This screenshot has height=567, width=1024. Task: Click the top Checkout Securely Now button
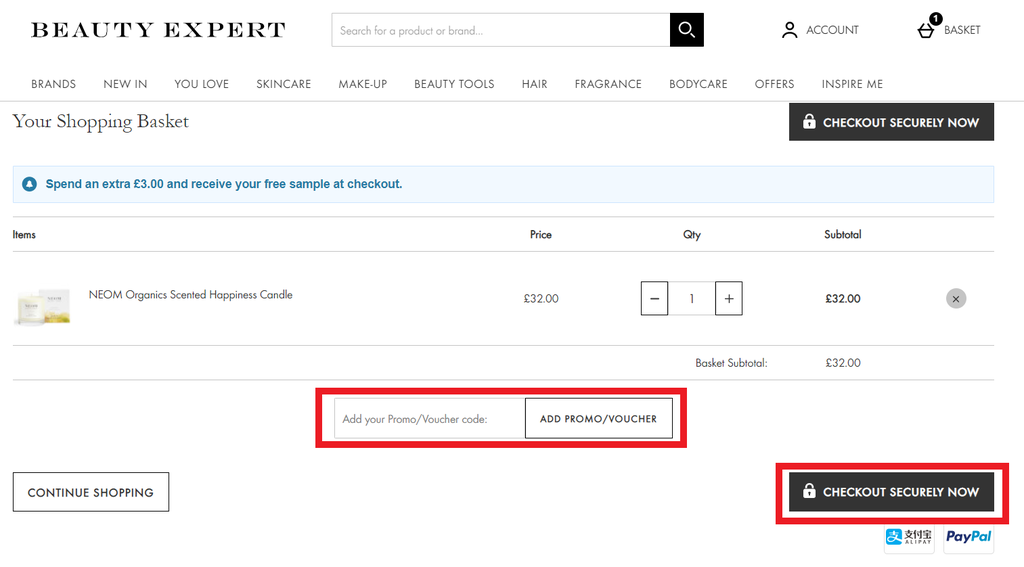click(x=891, y=122)
